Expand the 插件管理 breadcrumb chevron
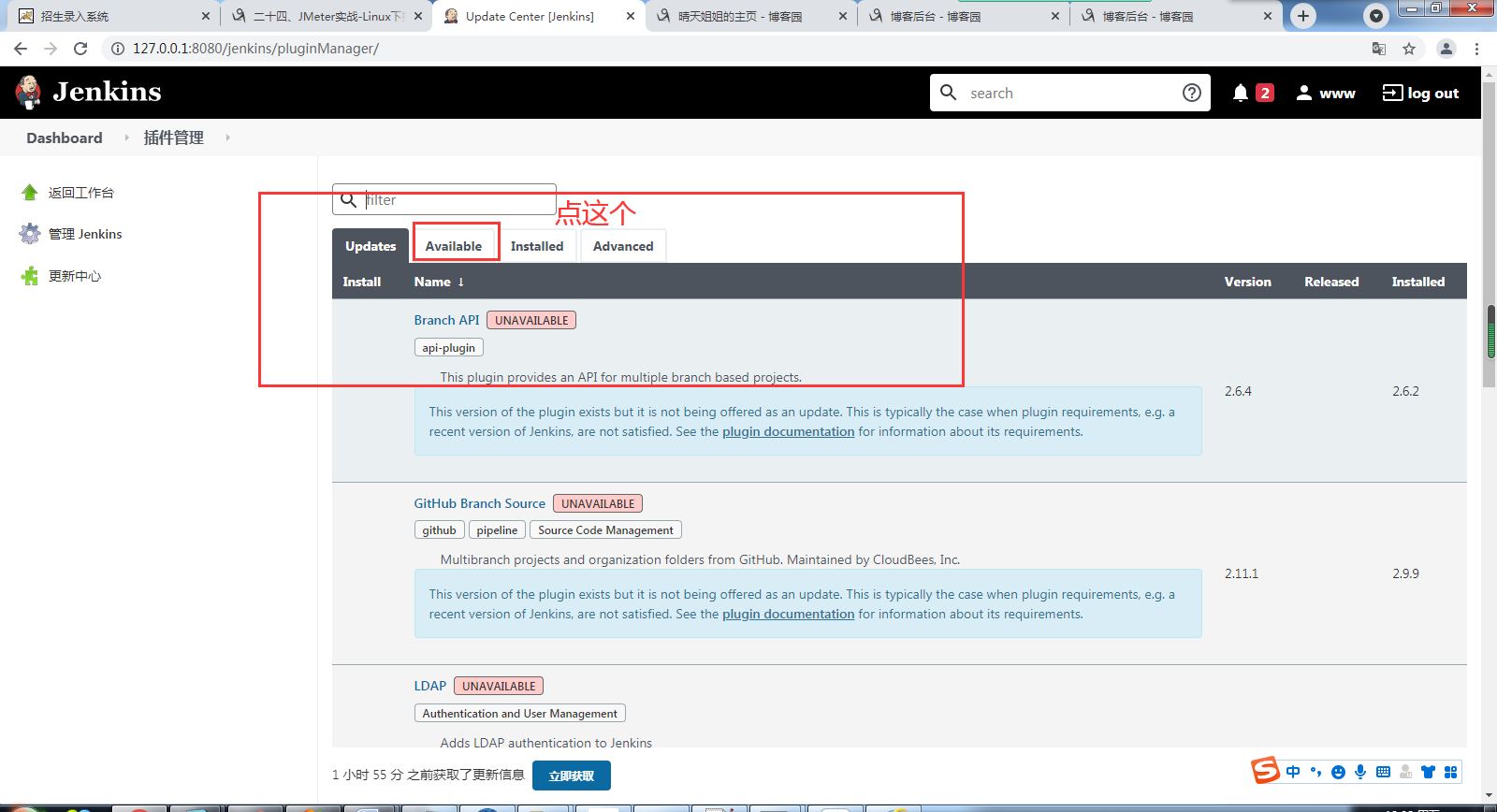 [227, 138]
